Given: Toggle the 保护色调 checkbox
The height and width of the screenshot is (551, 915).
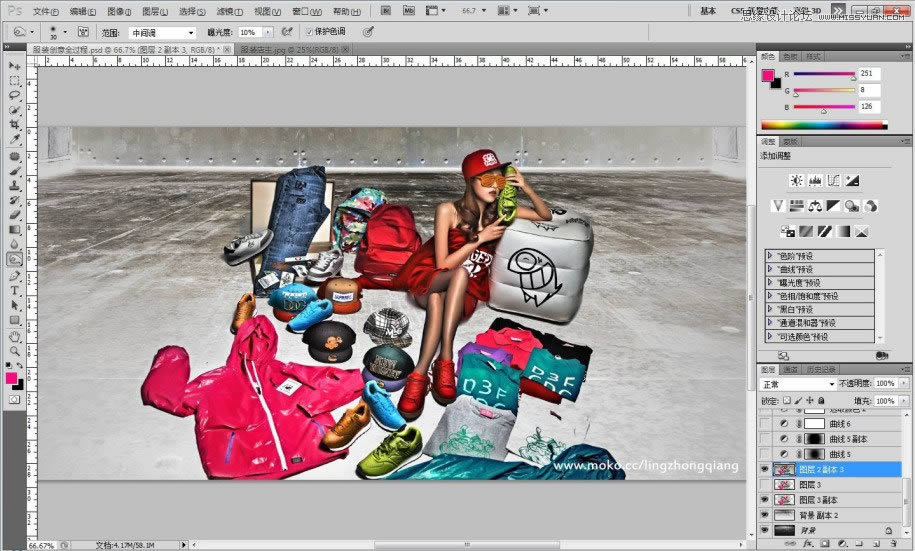Looking at the screenshot, I should point(308,32).
